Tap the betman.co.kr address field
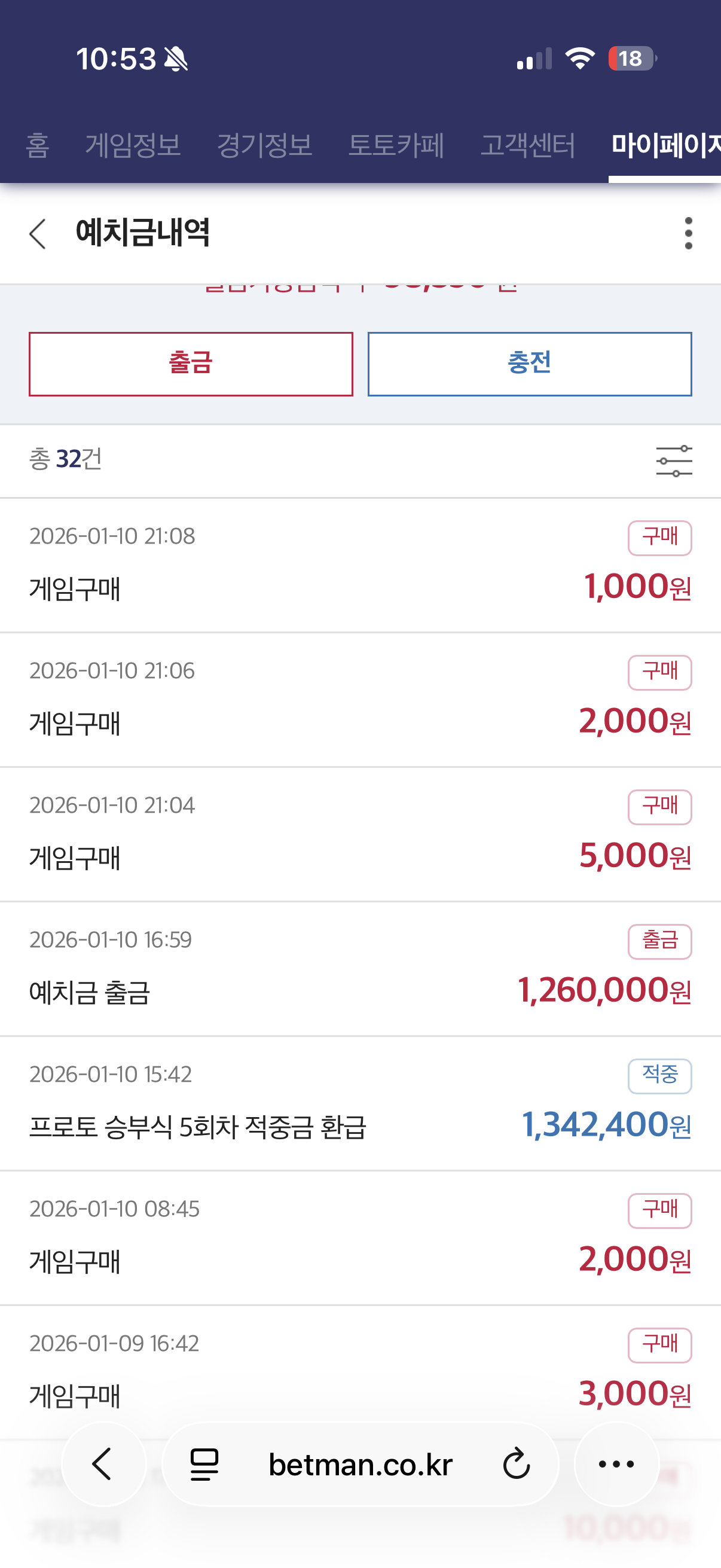This screenshot has width=721, height=1568. pos(360,1464)
